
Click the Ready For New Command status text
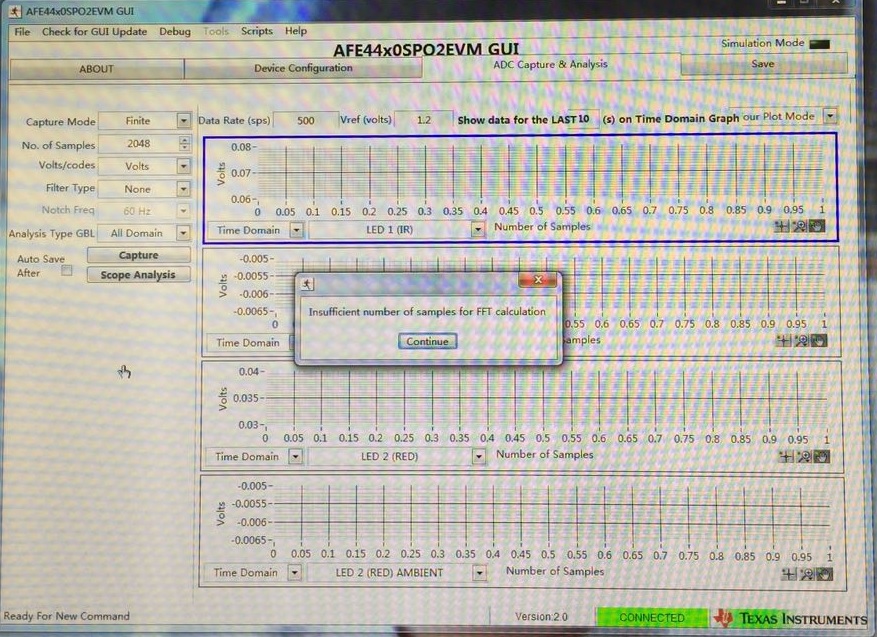tap(67, 616)
